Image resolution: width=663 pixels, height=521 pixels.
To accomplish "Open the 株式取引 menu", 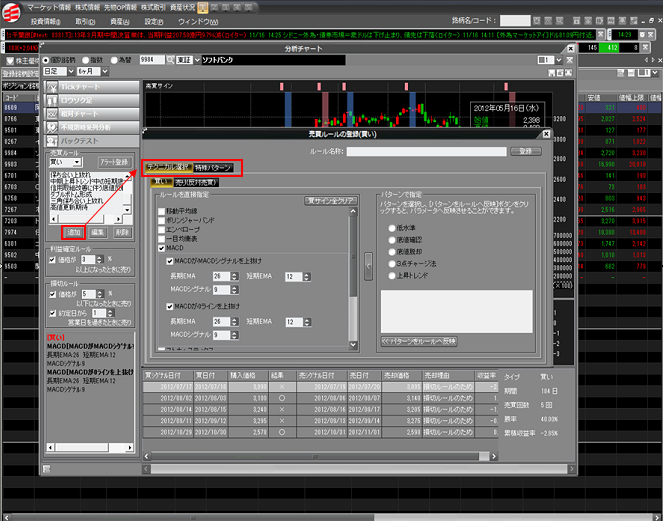I will [x=153, y=7].
